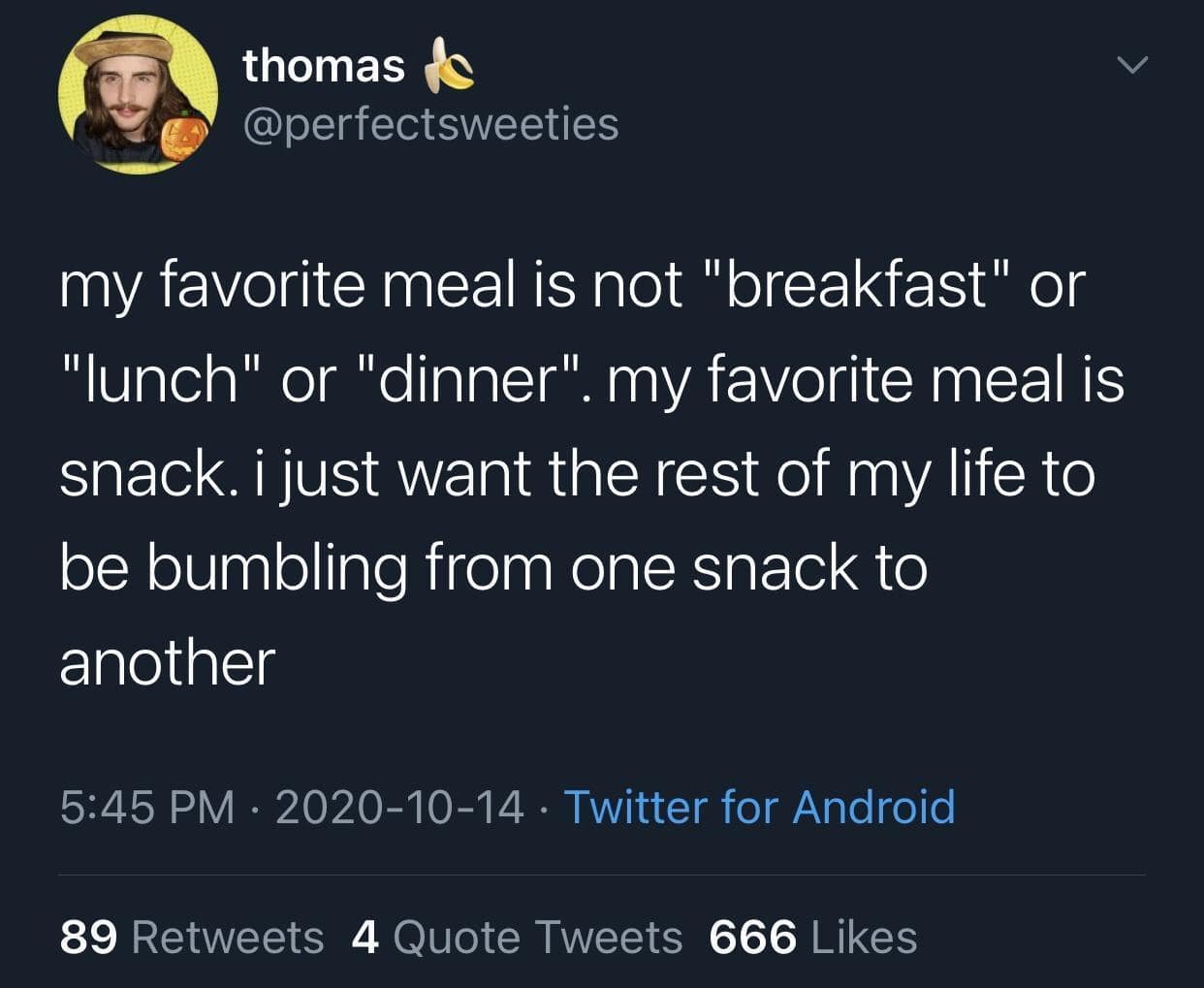Click thomas's profile picture

coord(137,95)
